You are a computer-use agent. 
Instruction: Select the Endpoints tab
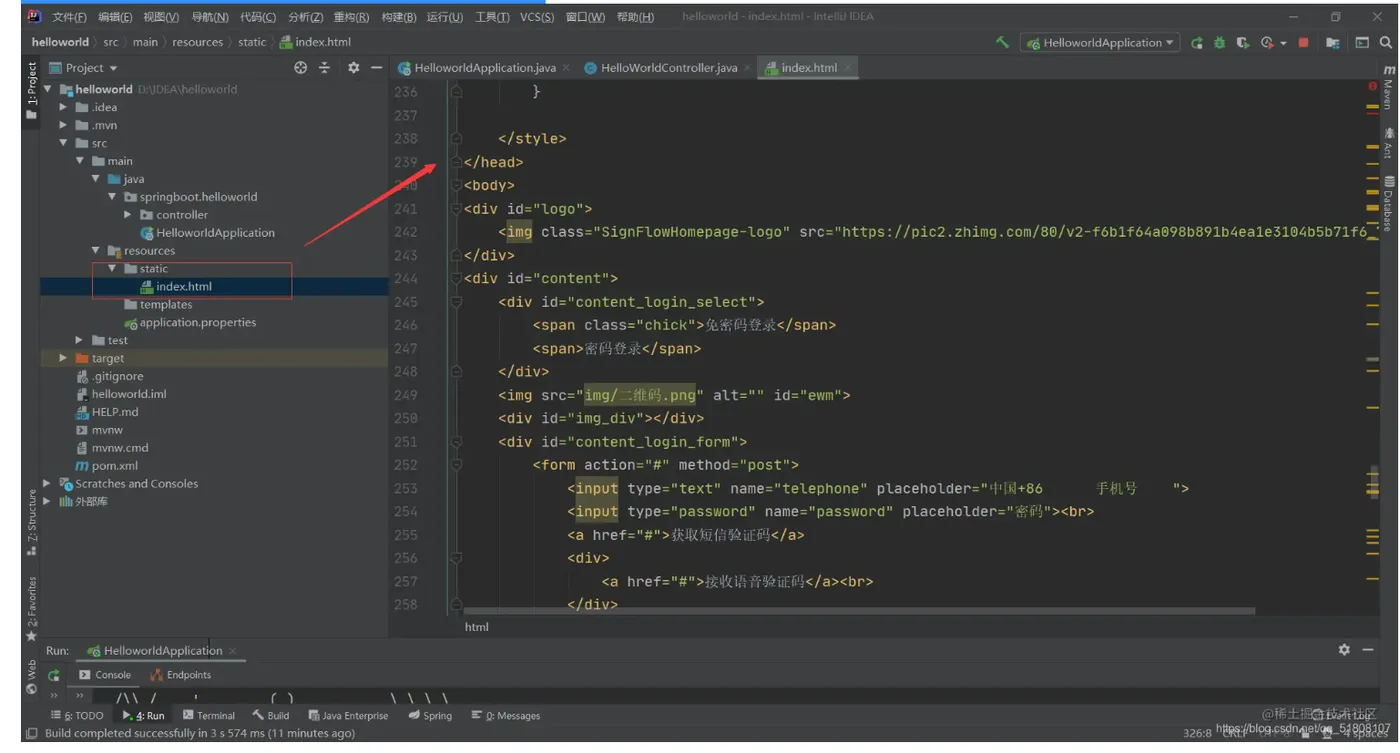click(x=181, y=675)
